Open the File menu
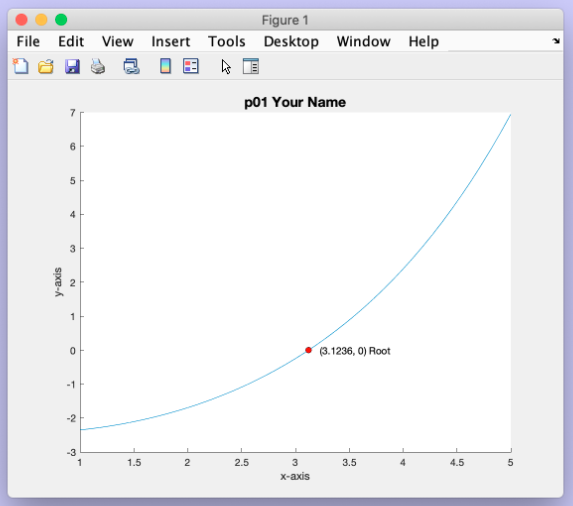Viewport: 573px width, 506px height. point(28,41)
